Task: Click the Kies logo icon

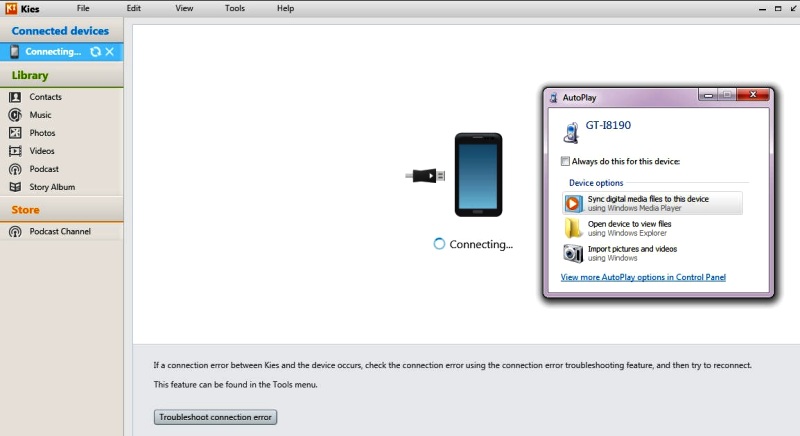Action: tap(11, 8)
